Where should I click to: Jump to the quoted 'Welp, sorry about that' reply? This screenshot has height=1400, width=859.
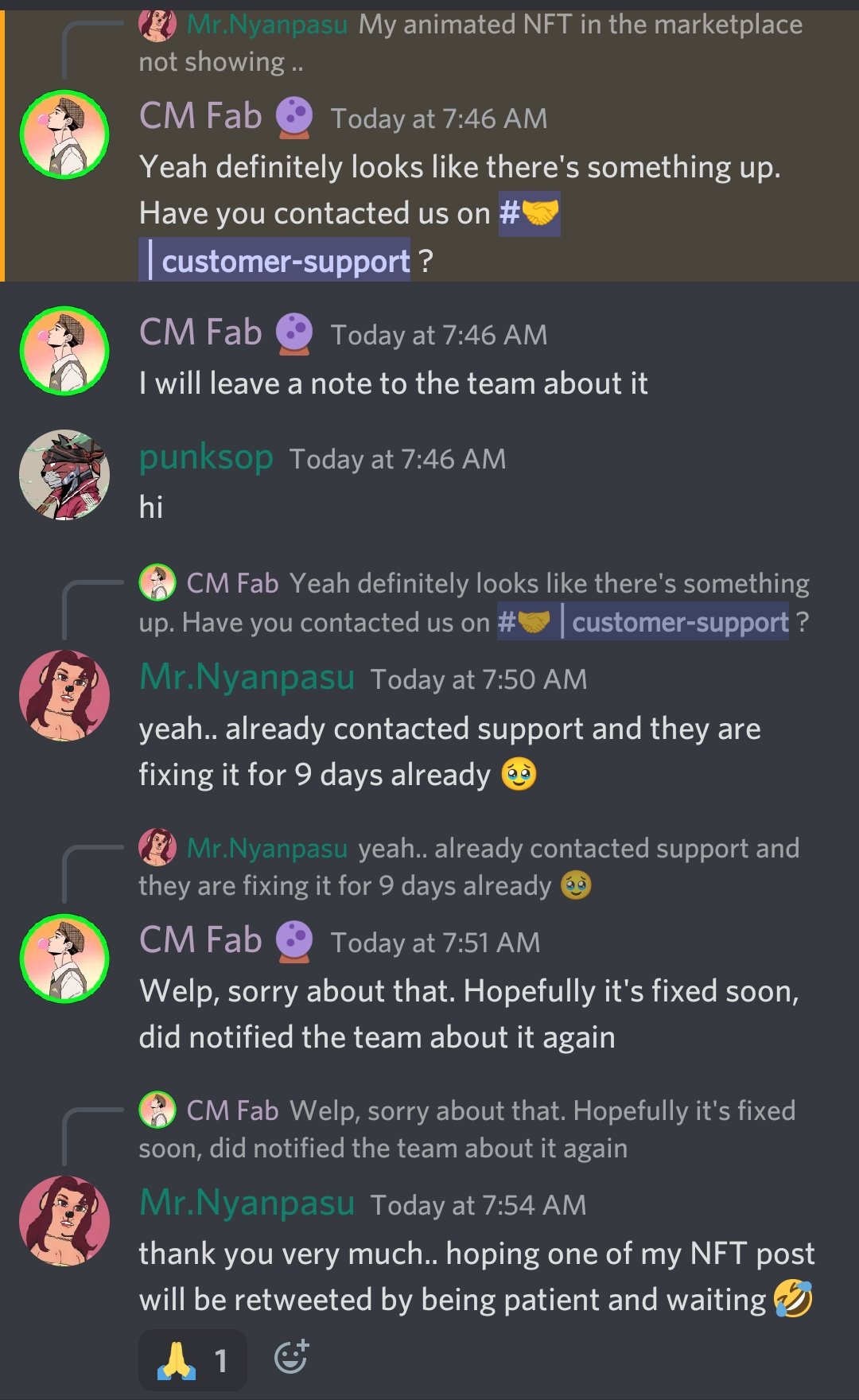tap(468, 1130)
